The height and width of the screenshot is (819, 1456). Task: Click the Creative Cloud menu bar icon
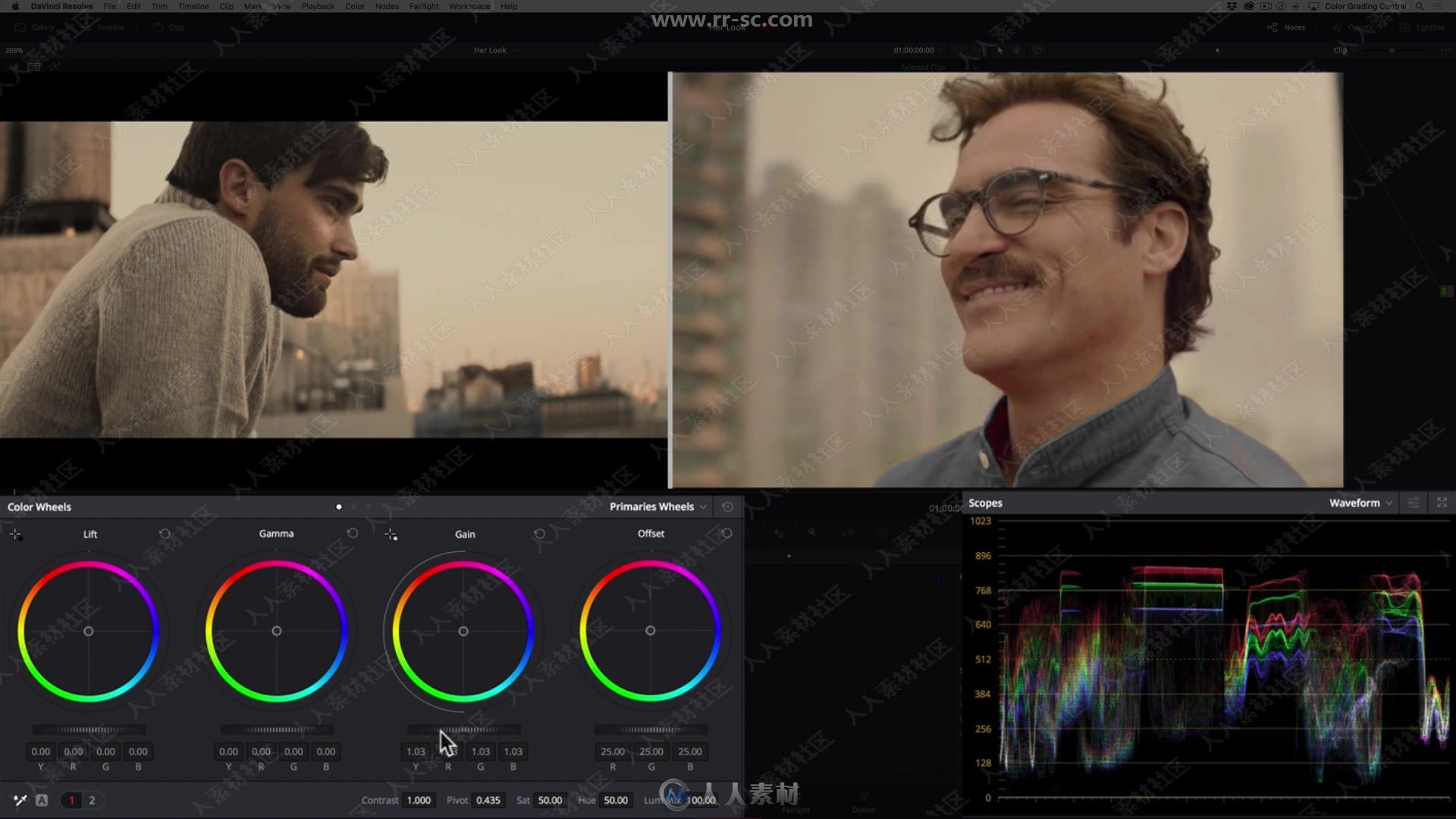click(1248, 6)
